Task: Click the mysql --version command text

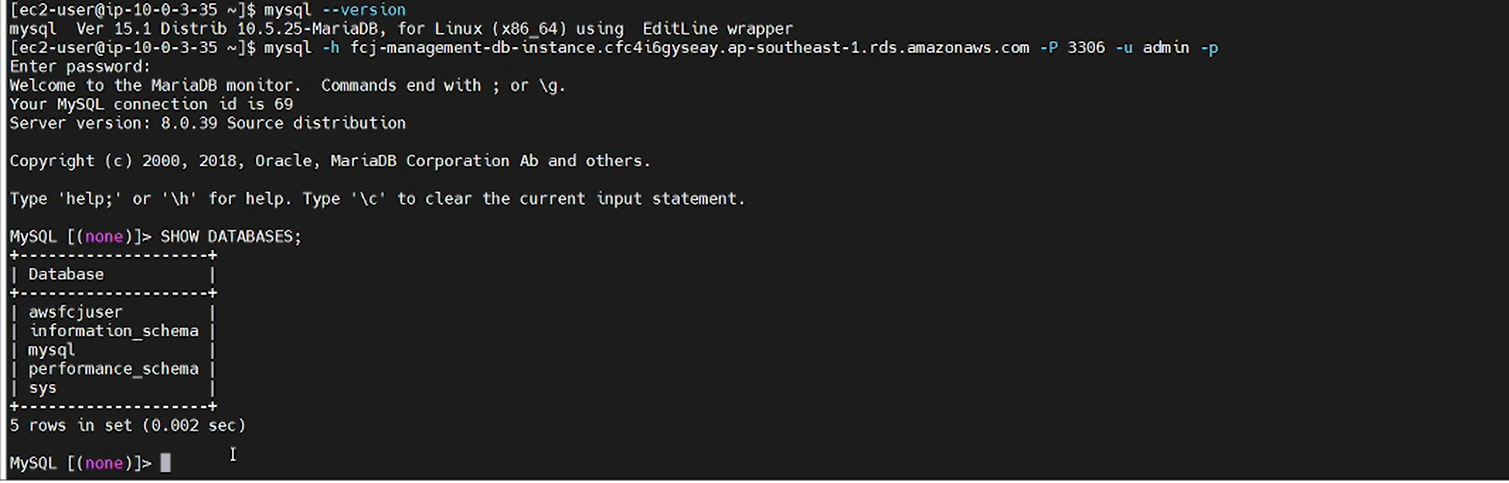Action: 335,10
